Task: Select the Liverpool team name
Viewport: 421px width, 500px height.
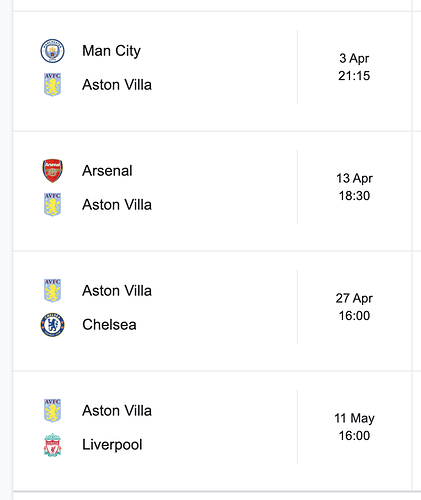Action: [x=112, y=445]
